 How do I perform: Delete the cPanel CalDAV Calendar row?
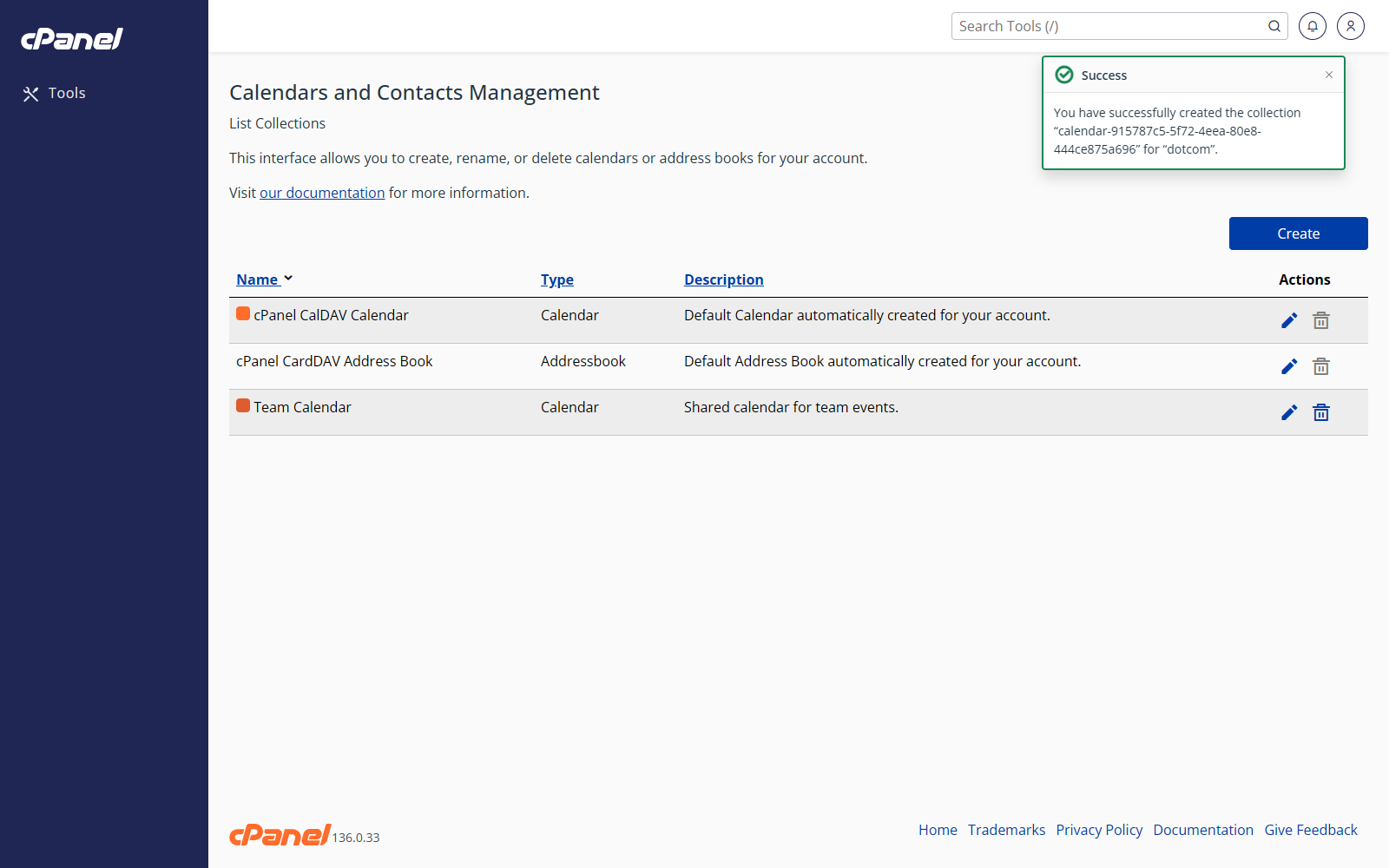click(1321, 320)
